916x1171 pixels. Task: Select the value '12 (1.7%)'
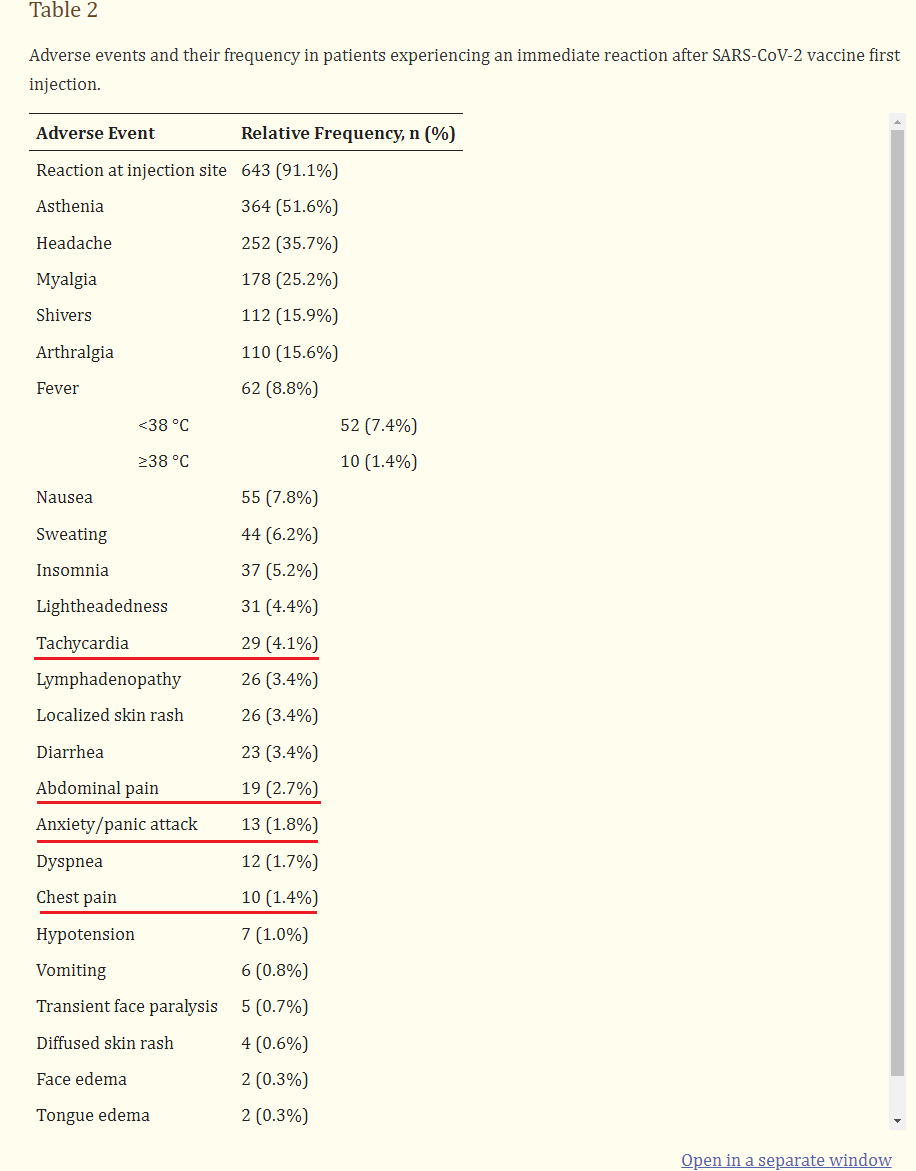point(280,861)
